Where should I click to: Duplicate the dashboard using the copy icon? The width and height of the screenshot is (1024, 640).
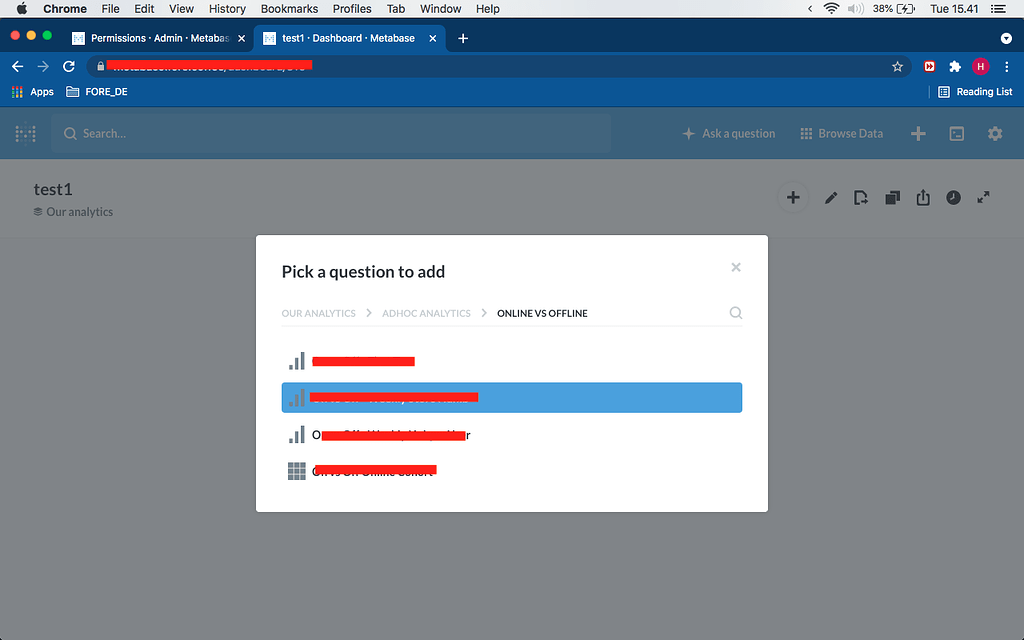coord(891,197)
